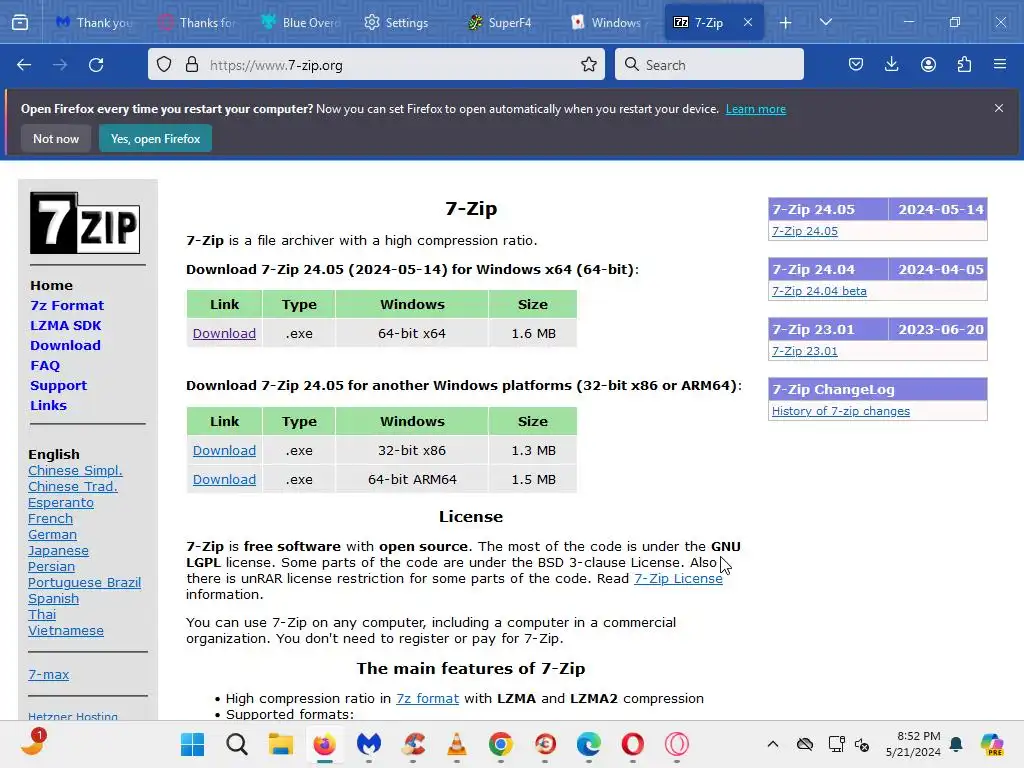
Task: Go back to the previous page
Action: (x=24, y=65)
